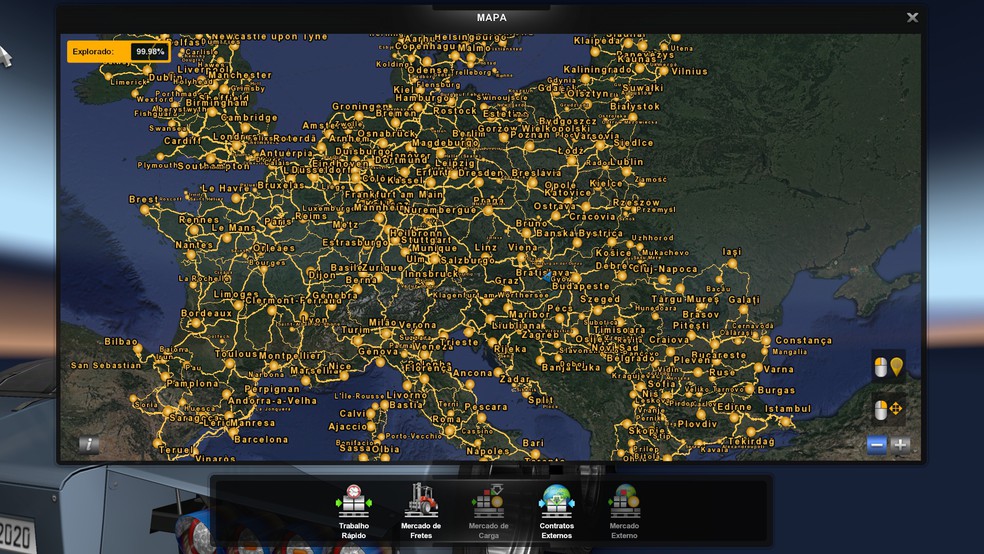Click the mouse pan-map hint icon
The image size is (984, 554).
click(x=888, y=410)
